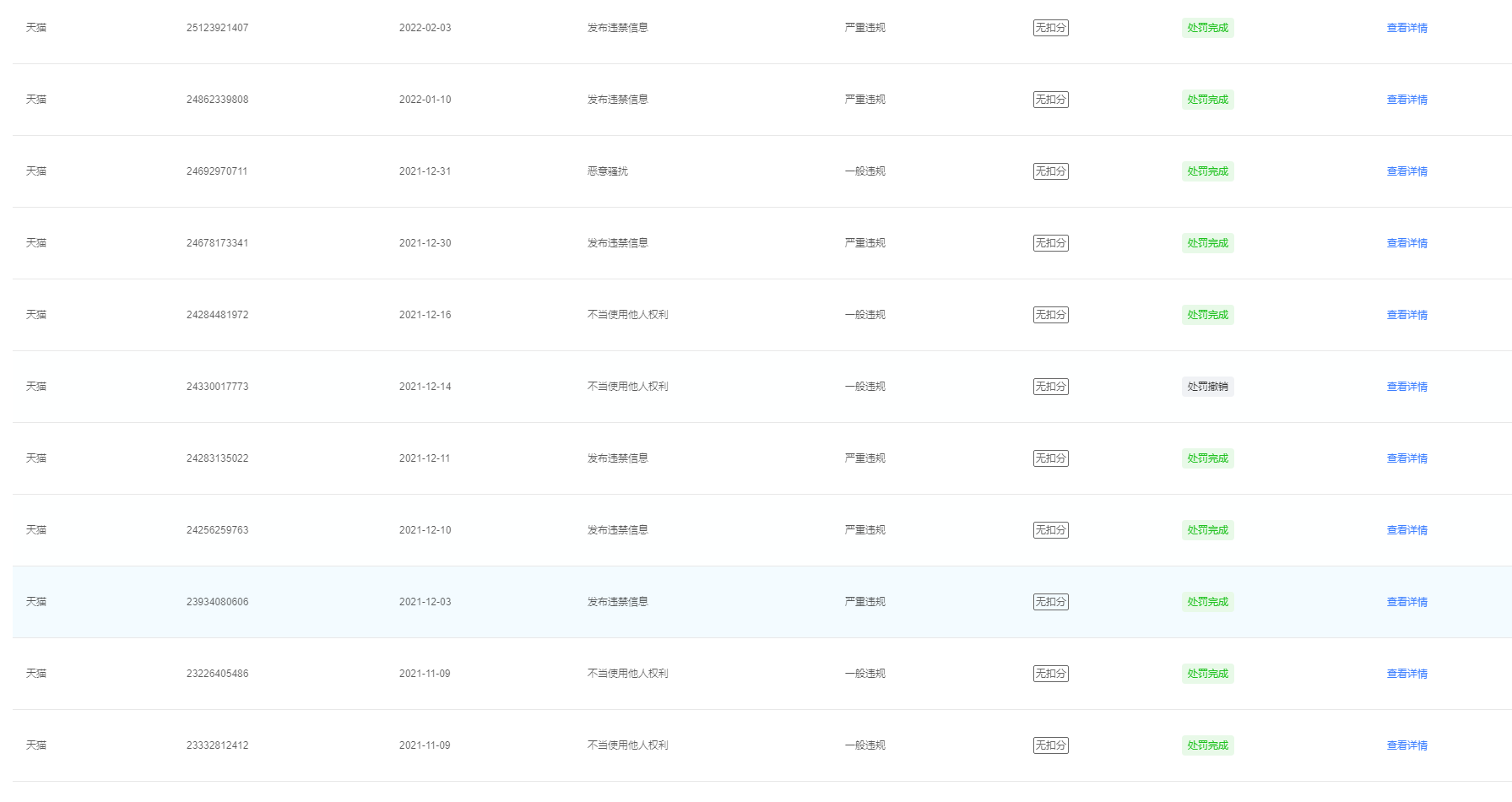
Task: Open details link for record 24284481972
Action: 1406,315
